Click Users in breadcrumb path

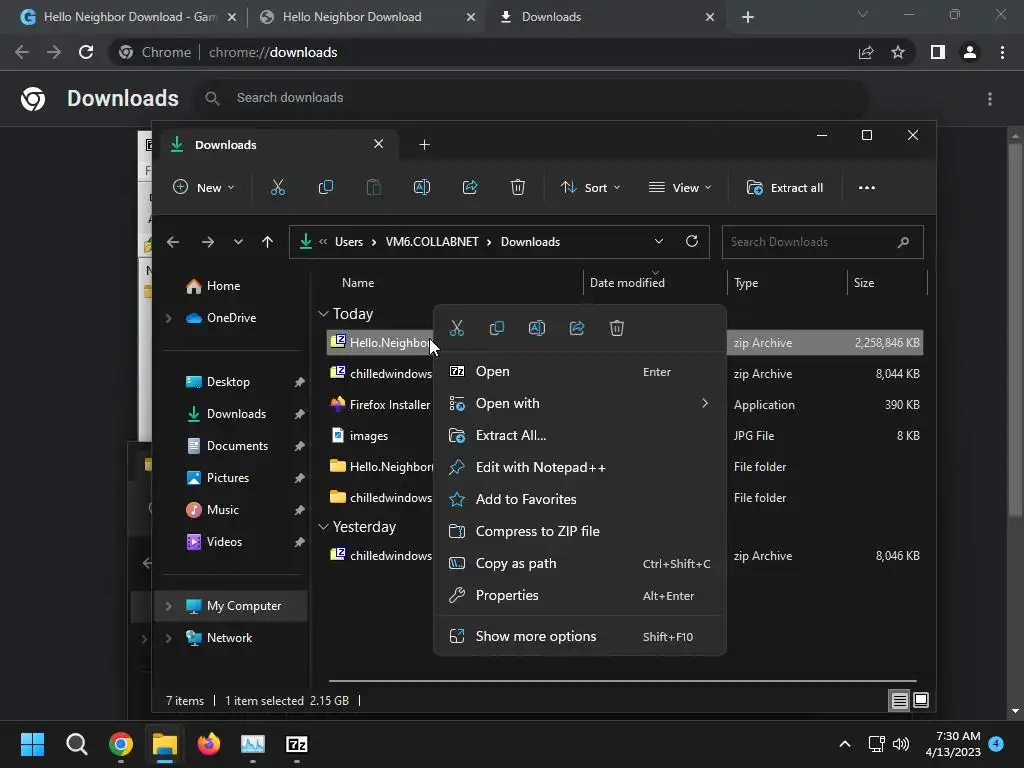pyautogui.click(x=349, y=242)
